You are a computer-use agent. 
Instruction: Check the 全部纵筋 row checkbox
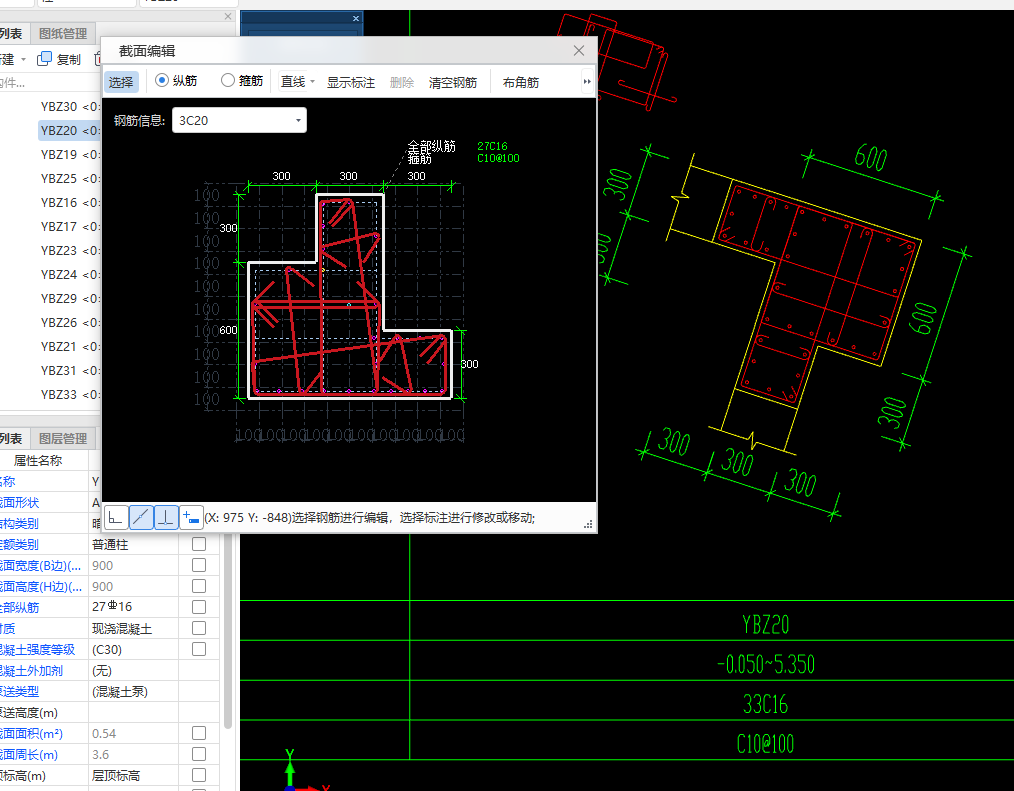pos(199,607)
